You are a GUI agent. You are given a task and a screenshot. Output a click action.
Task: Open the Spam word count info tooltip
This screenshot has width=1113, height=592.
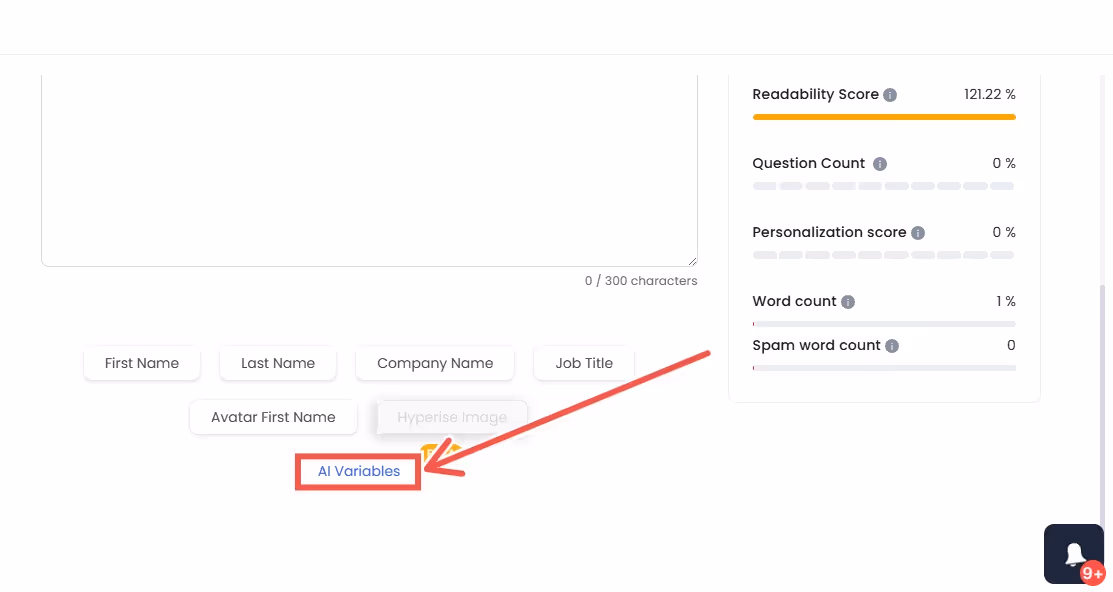click(x=891, y=345)
